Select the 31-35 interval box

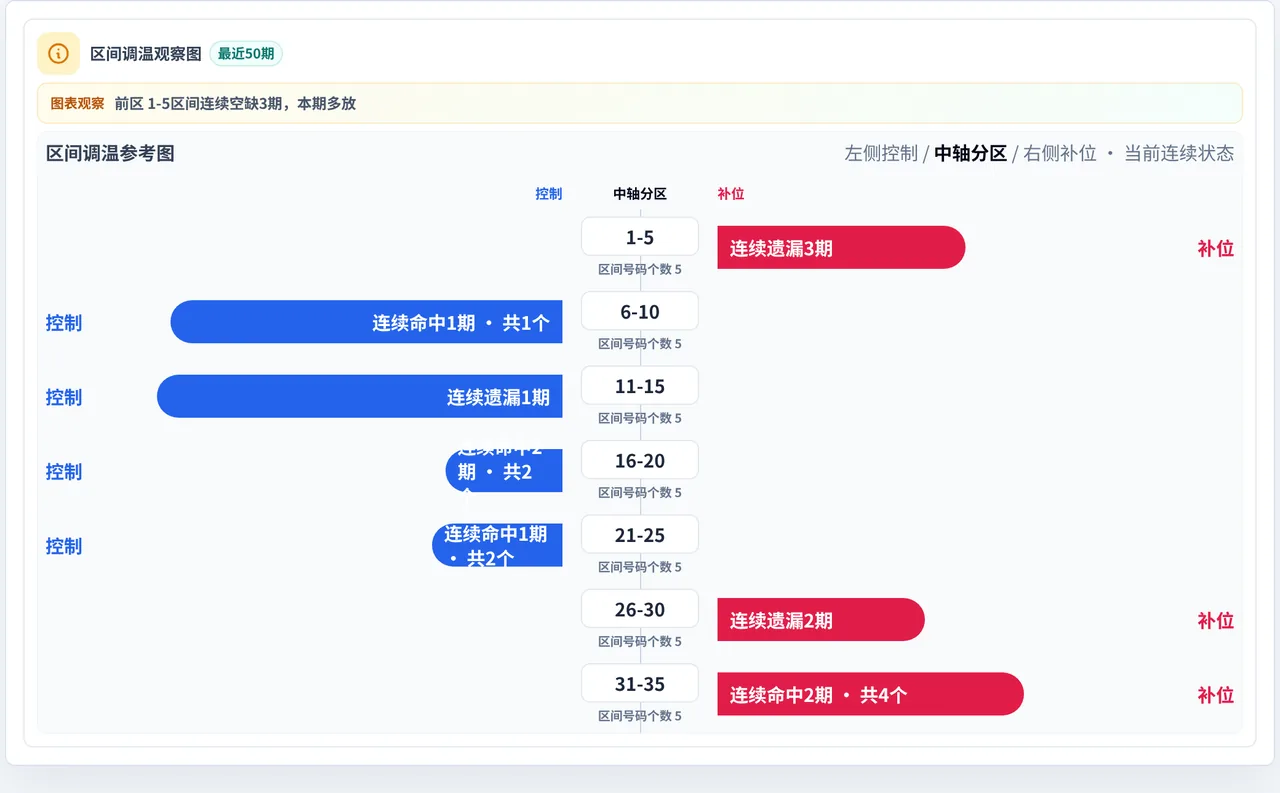click(640, 684)
